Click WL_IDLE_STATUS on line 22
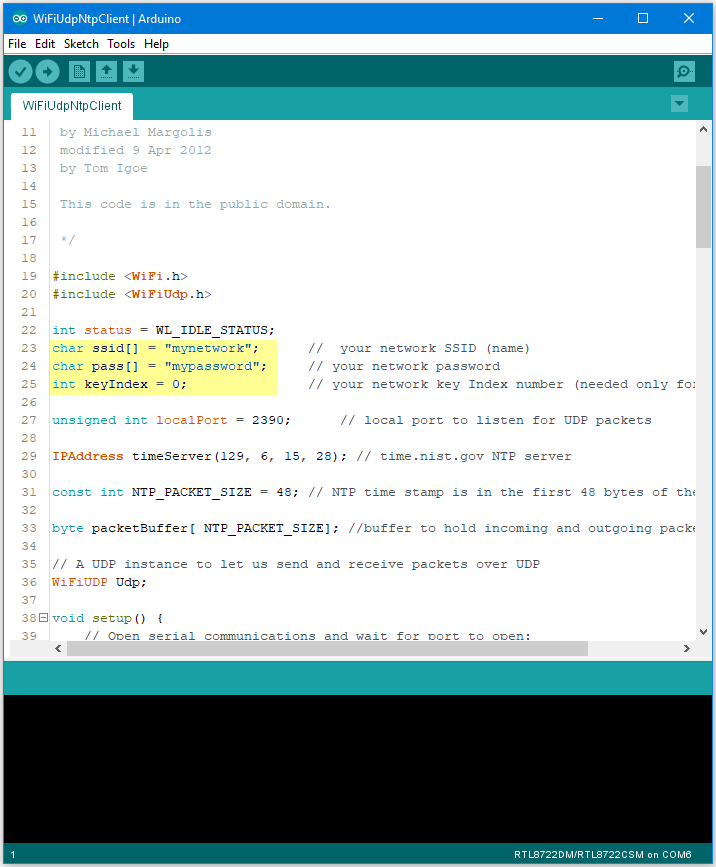This screenshot has width=716, height=867. 212,330
